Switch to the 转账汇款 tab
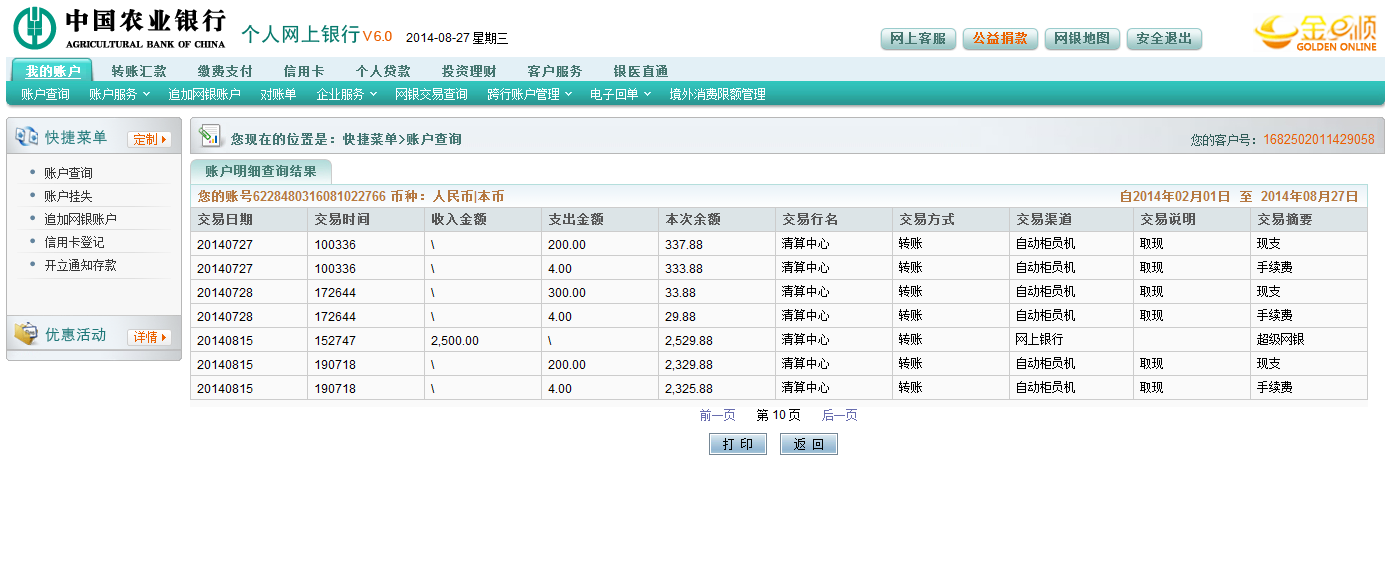Screen dimensions: 1394x584 coord(139,71)
